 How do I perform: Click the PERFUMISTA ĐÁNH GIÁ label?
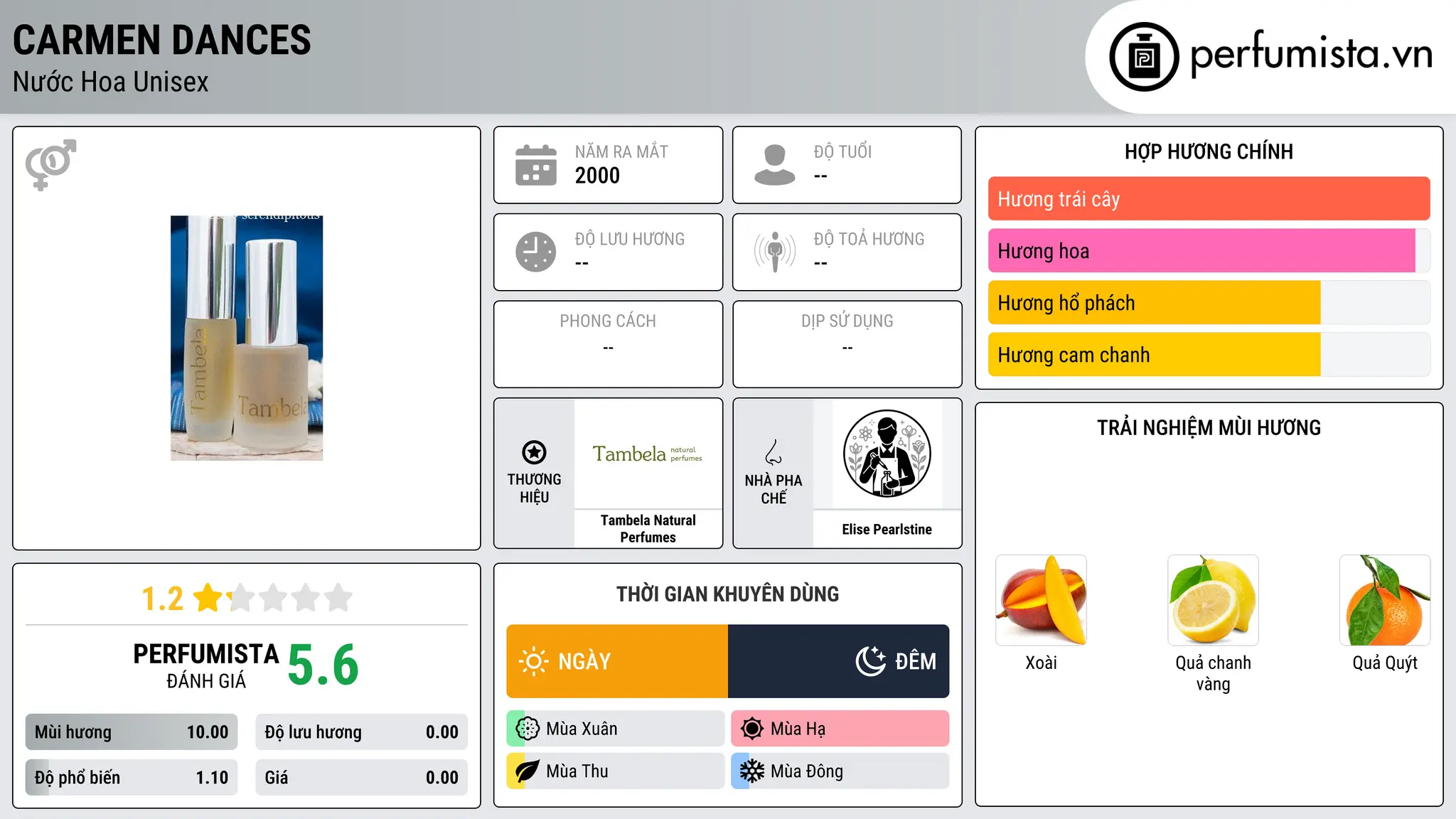point(206,666)
